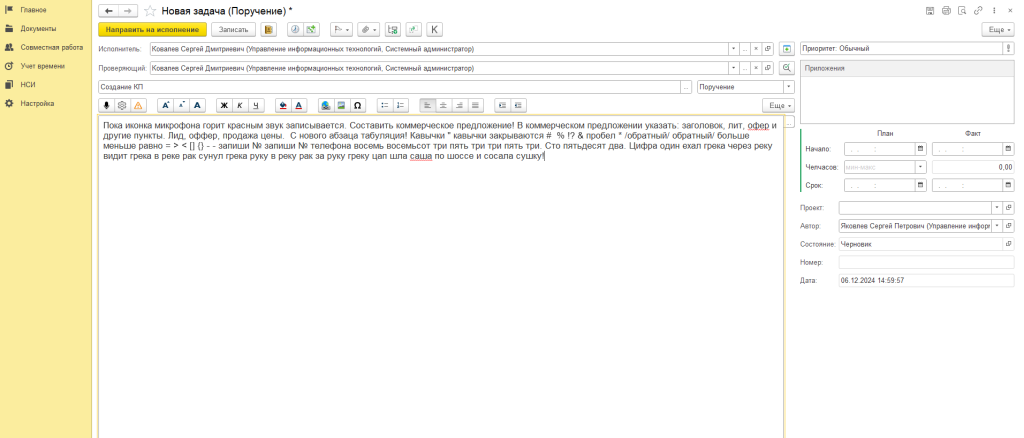The image size is (1024, 438).
Task: Click the microphone voice input icon
Action: [107, 105]
